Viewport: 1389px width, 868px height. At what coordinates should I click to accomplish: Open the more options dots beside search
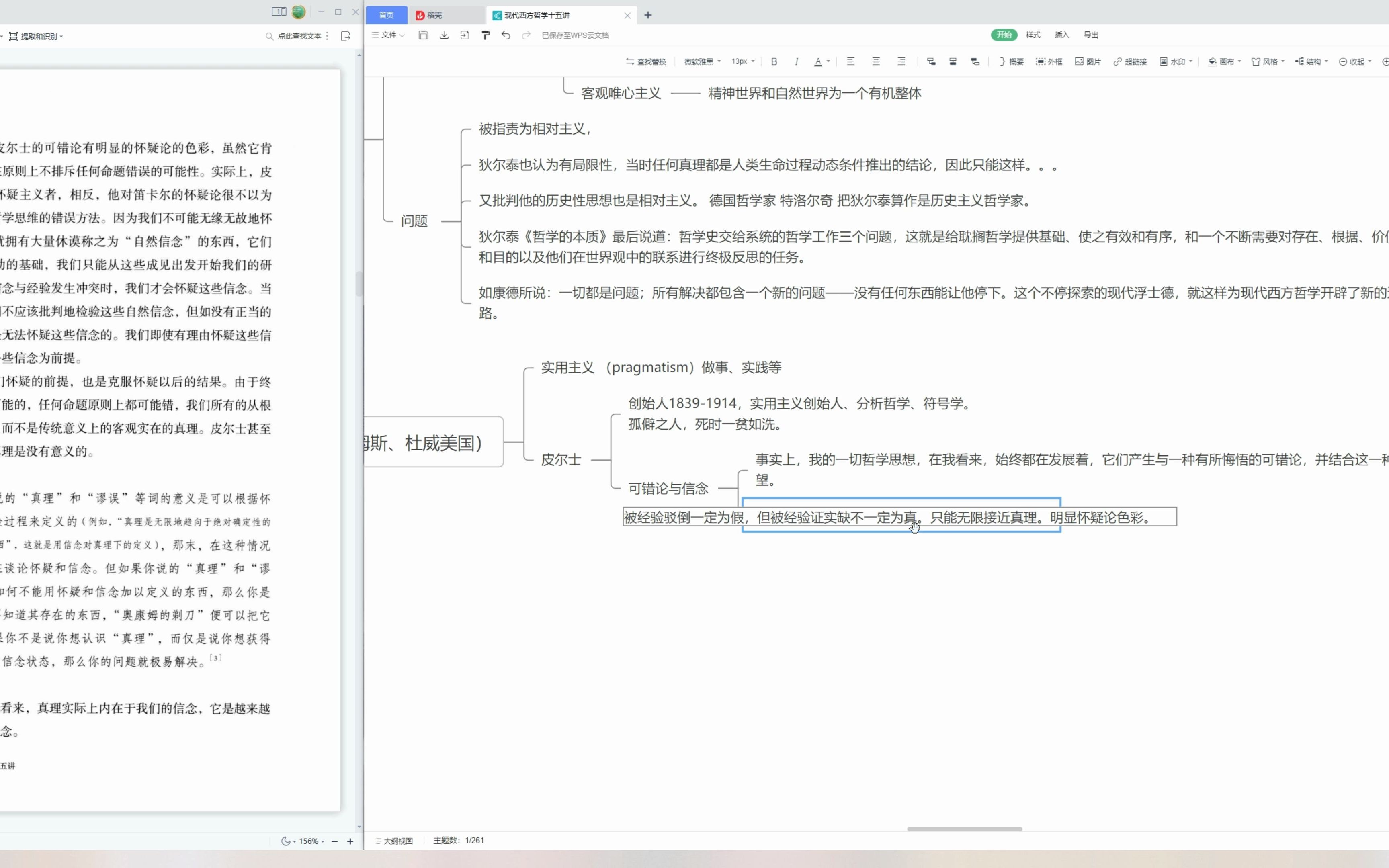tap(327, 36)
